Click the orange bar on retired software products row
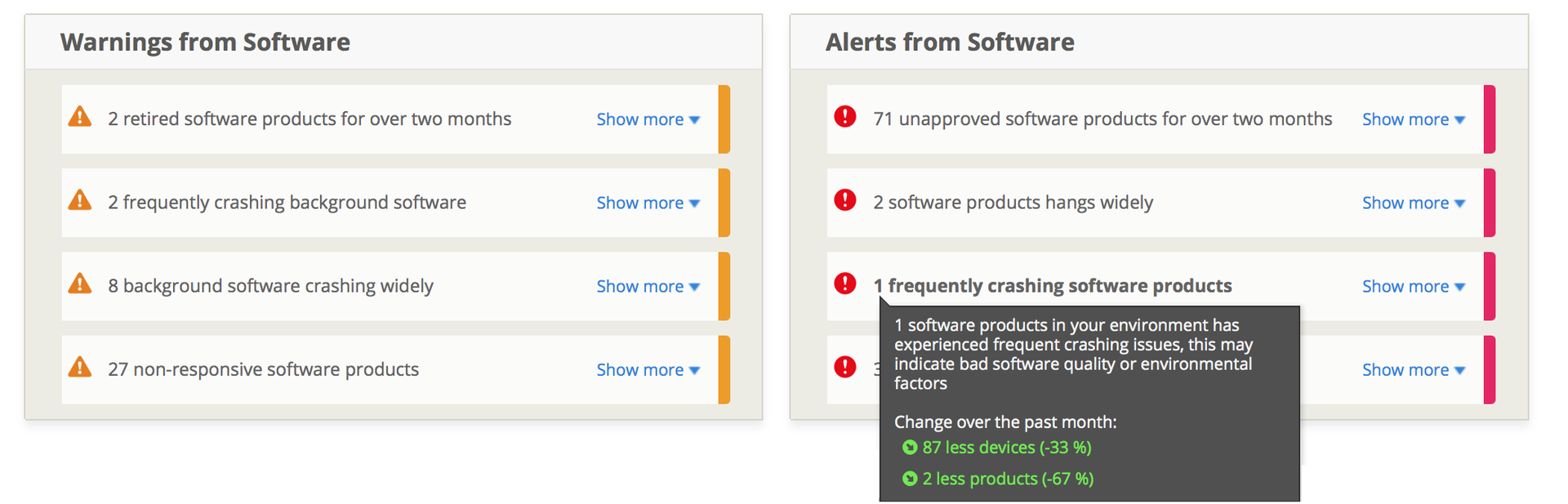Image resolution: width=1568 pixels, height=504 pixels. pyautogui.click(x=724, y=119)
